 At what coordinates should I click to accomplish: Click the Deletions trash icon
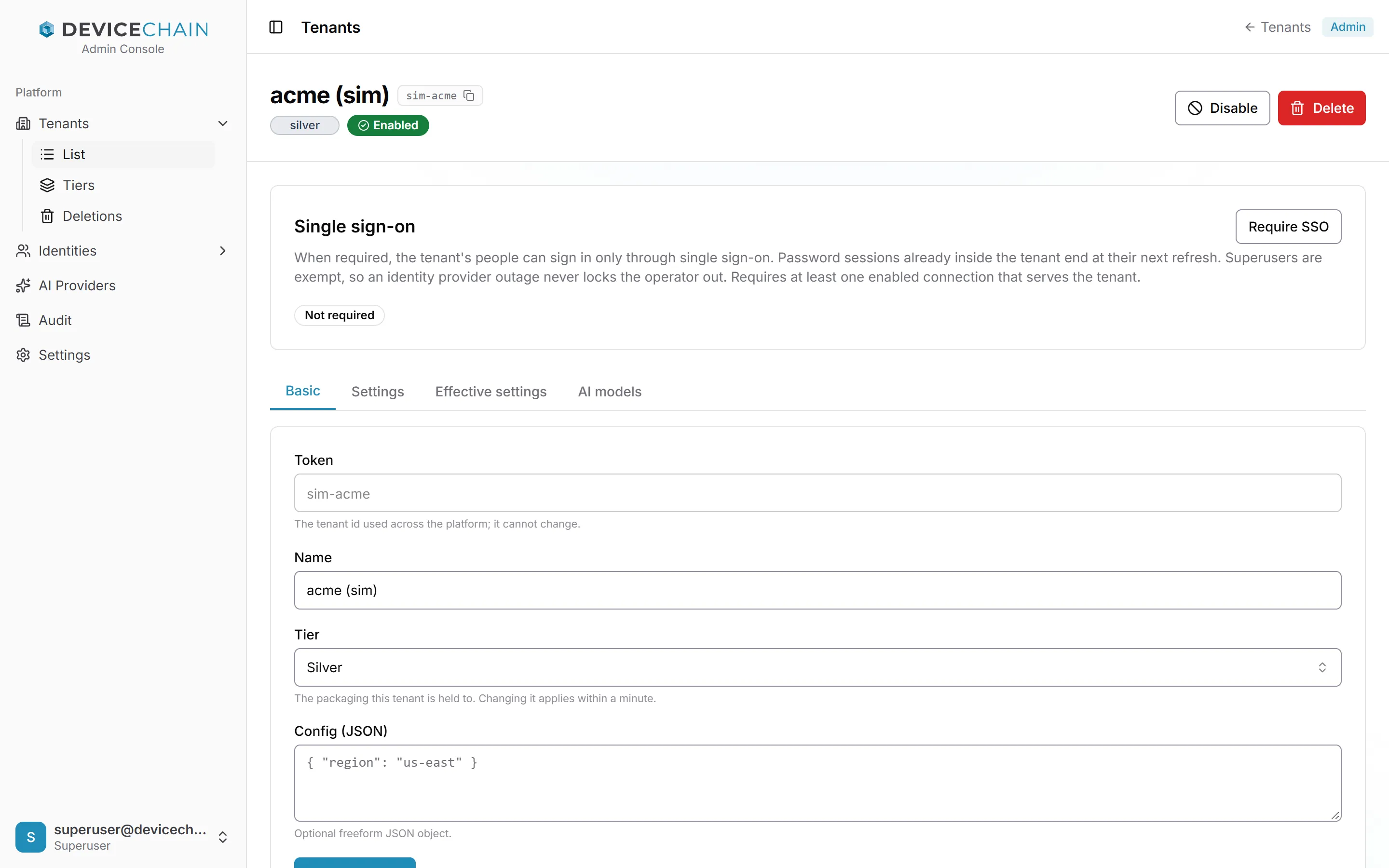click(x=47, y=216)
